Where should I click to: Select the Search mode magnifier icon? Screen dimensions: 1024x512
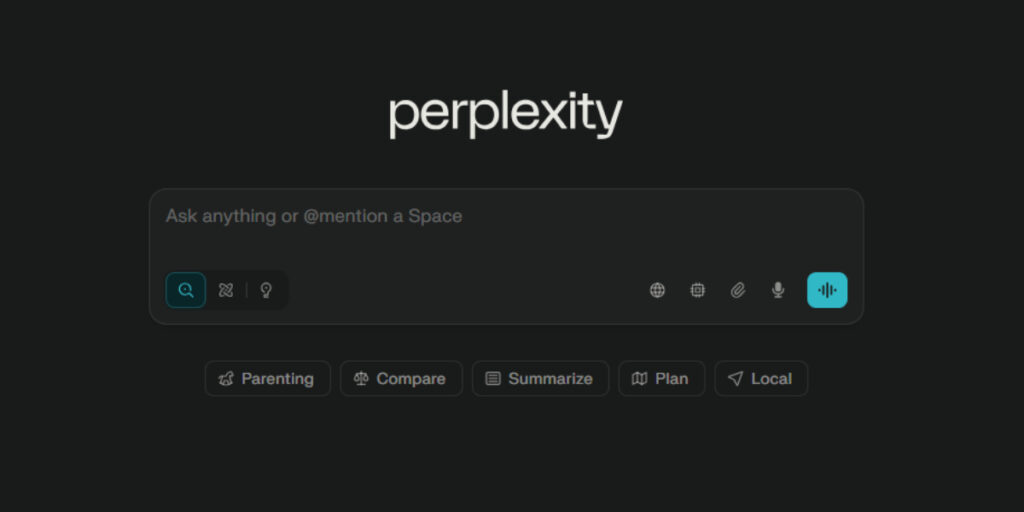point(186,290)
